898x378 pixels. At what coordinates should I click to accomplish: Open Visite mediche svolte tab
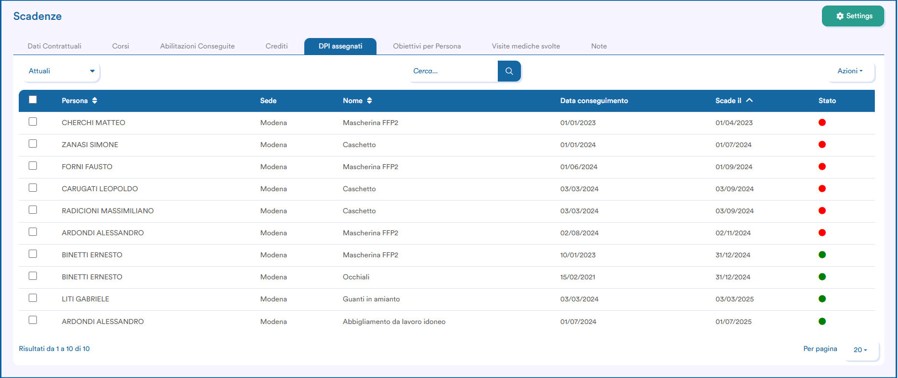(x=526, y=46)
